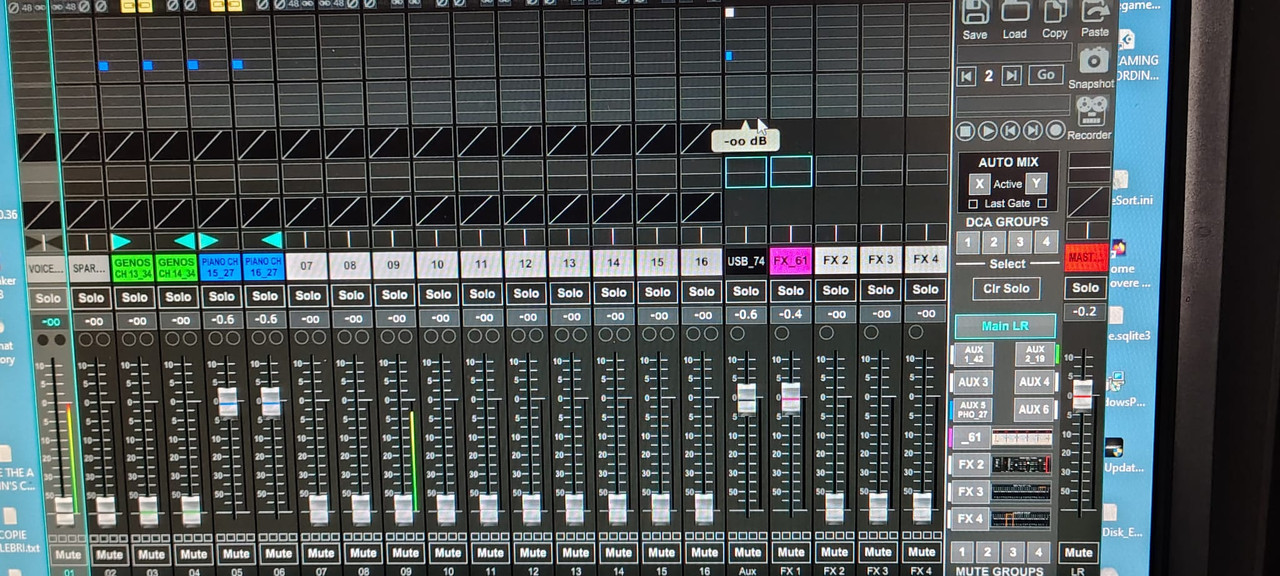Select the AUX 4 bus

tap(1034, 382)
